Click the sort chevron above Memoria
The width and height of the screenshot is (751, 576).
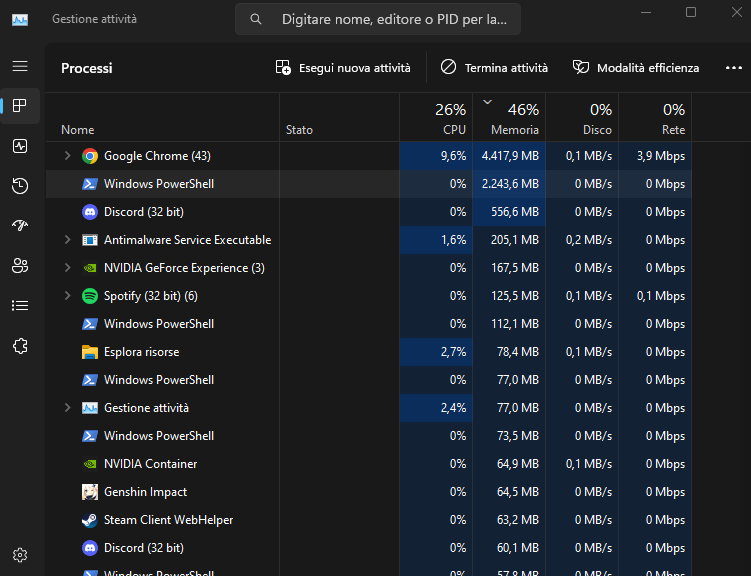tap(487, 102)
